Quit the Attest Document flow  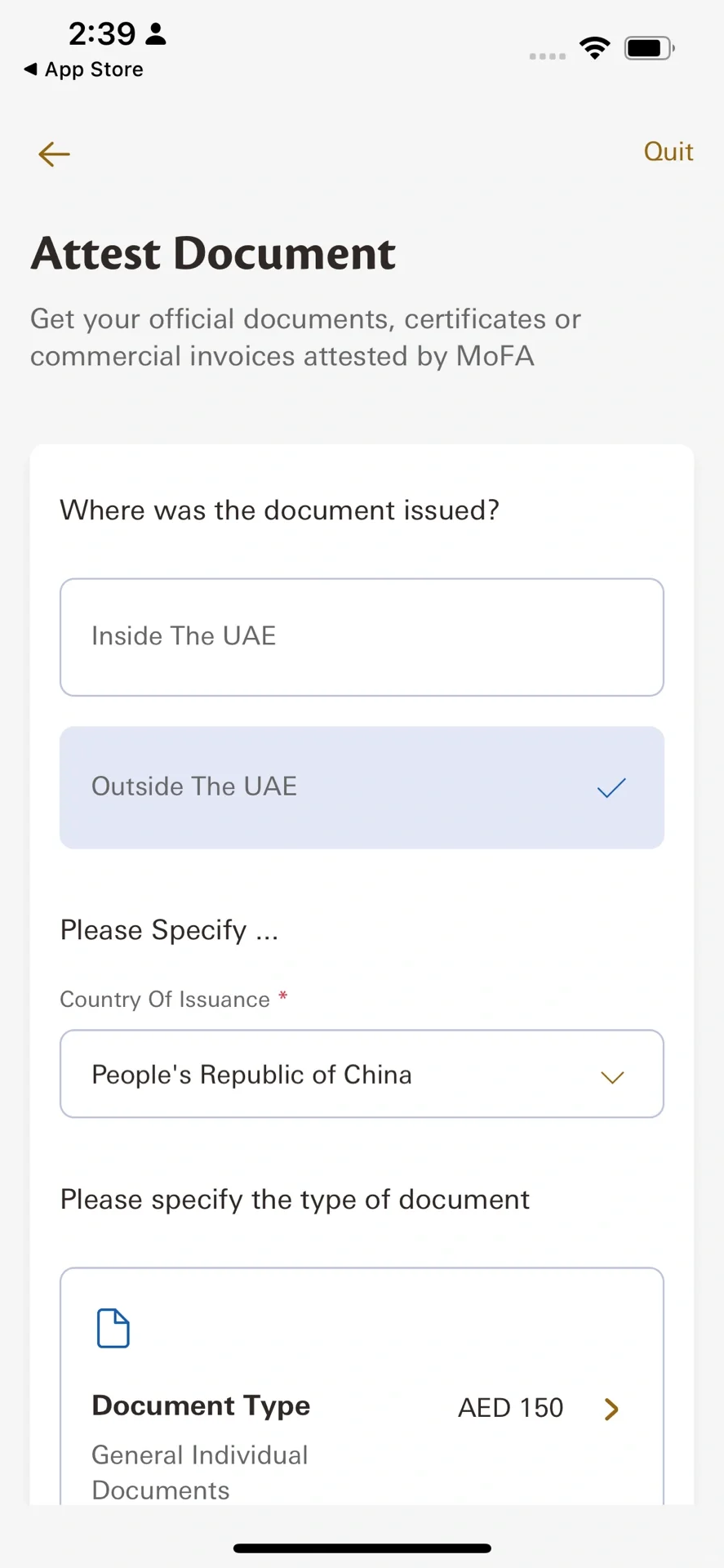tap(668, 152)
